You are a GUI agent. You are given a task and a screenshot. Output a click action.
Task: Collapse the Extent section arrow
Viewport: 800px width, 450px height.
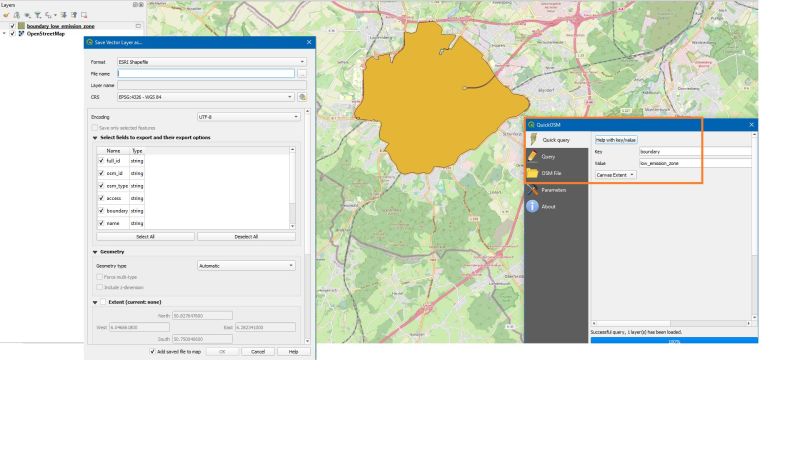coord(95,303)
